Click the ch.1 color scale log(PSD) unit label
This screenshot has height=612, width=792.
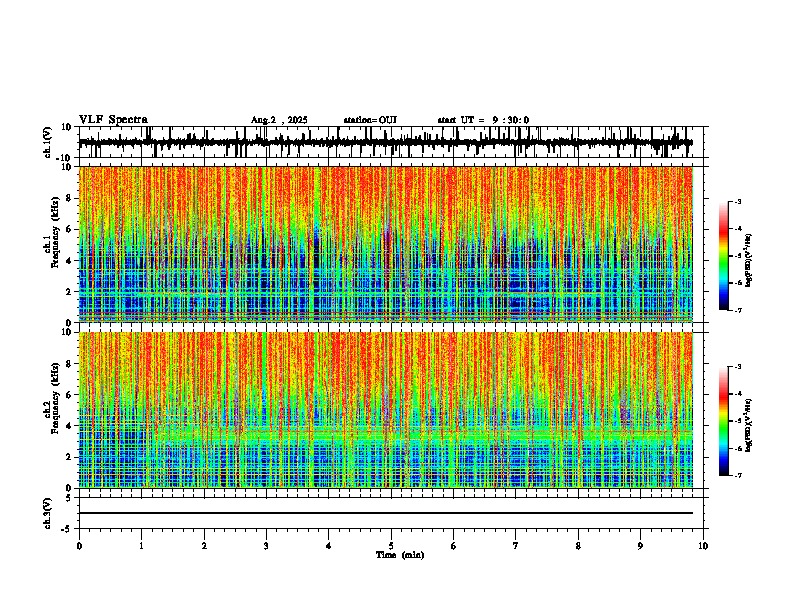click(749, 260)
